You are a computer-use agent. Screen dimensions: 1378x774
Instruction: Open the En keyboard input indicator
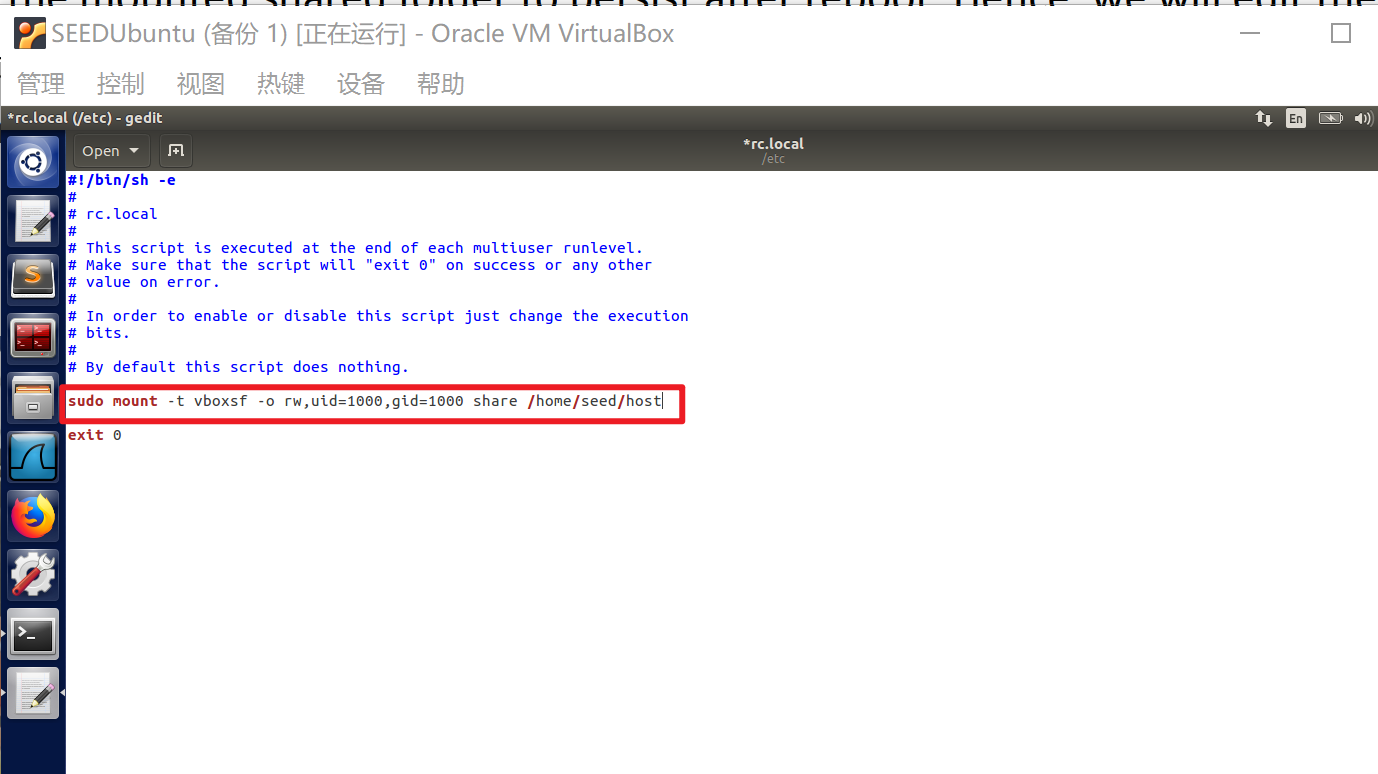coord(1296,118)
